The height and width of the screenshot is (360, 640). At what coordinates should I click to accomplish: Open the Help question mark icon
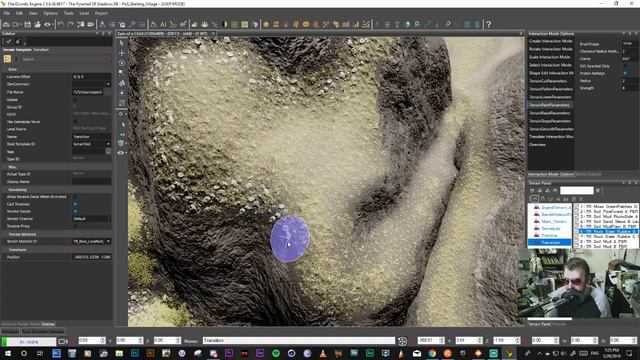point(489,24)
